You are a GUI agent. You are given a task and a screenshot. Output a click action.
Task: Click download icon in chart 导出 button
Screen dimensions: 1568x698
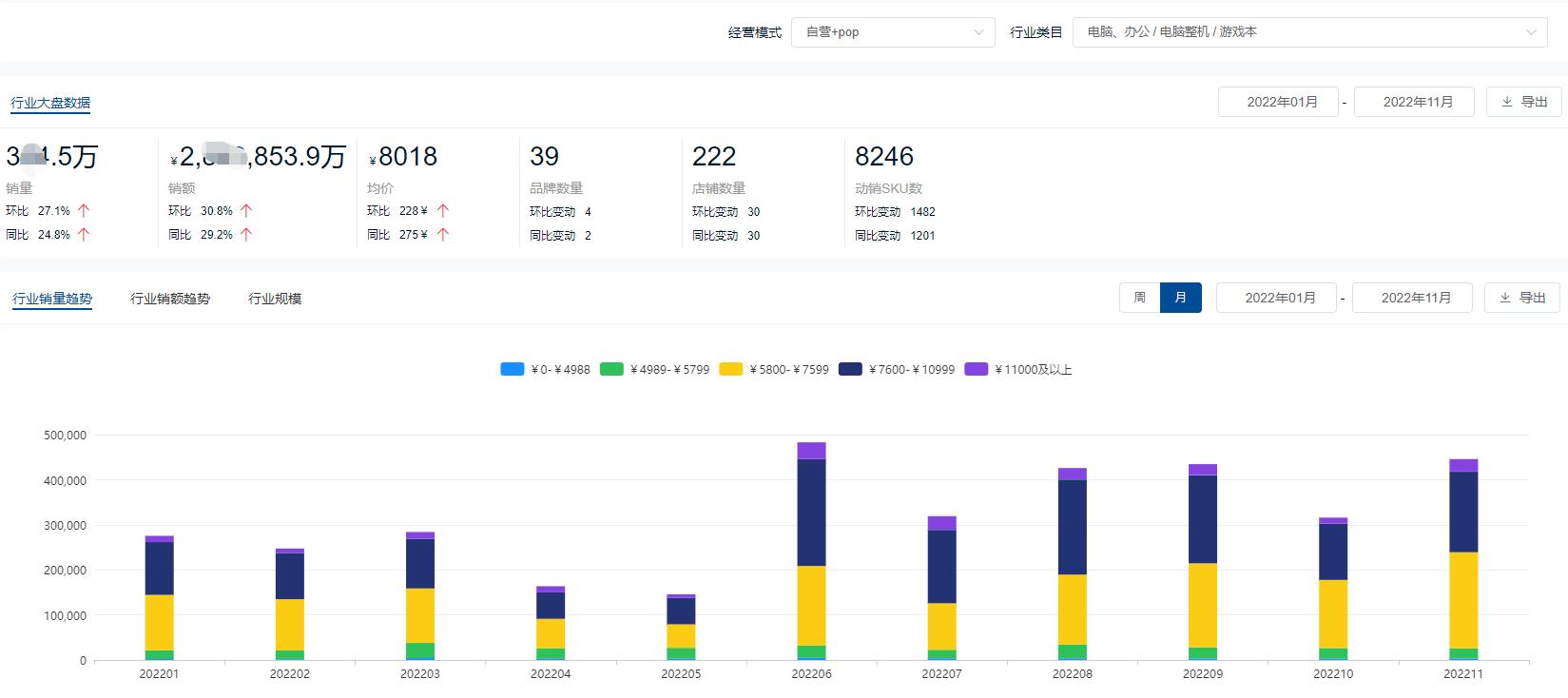pos(1505,298)
